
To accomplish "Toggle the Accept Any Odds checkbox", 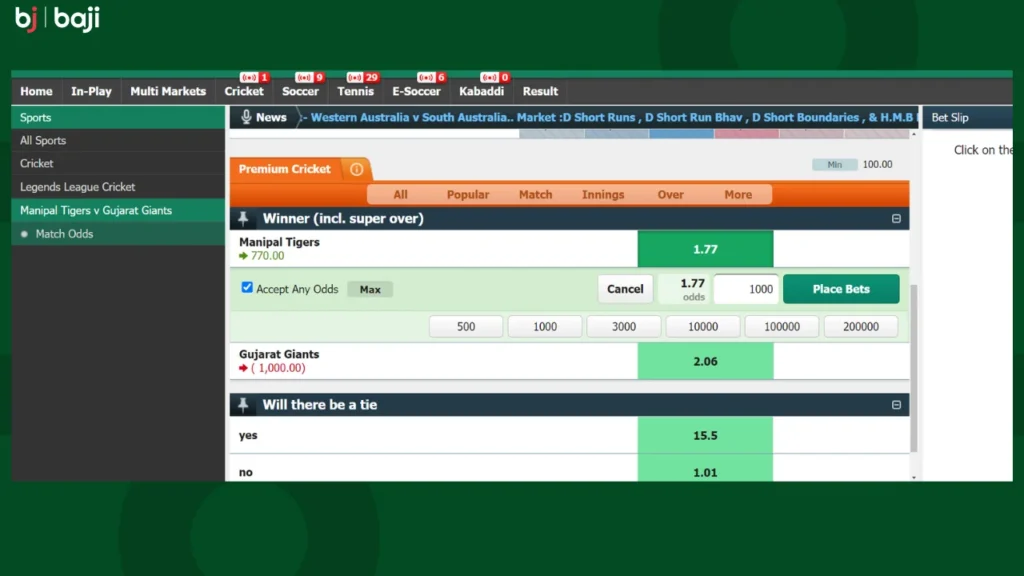I will 247,288.
